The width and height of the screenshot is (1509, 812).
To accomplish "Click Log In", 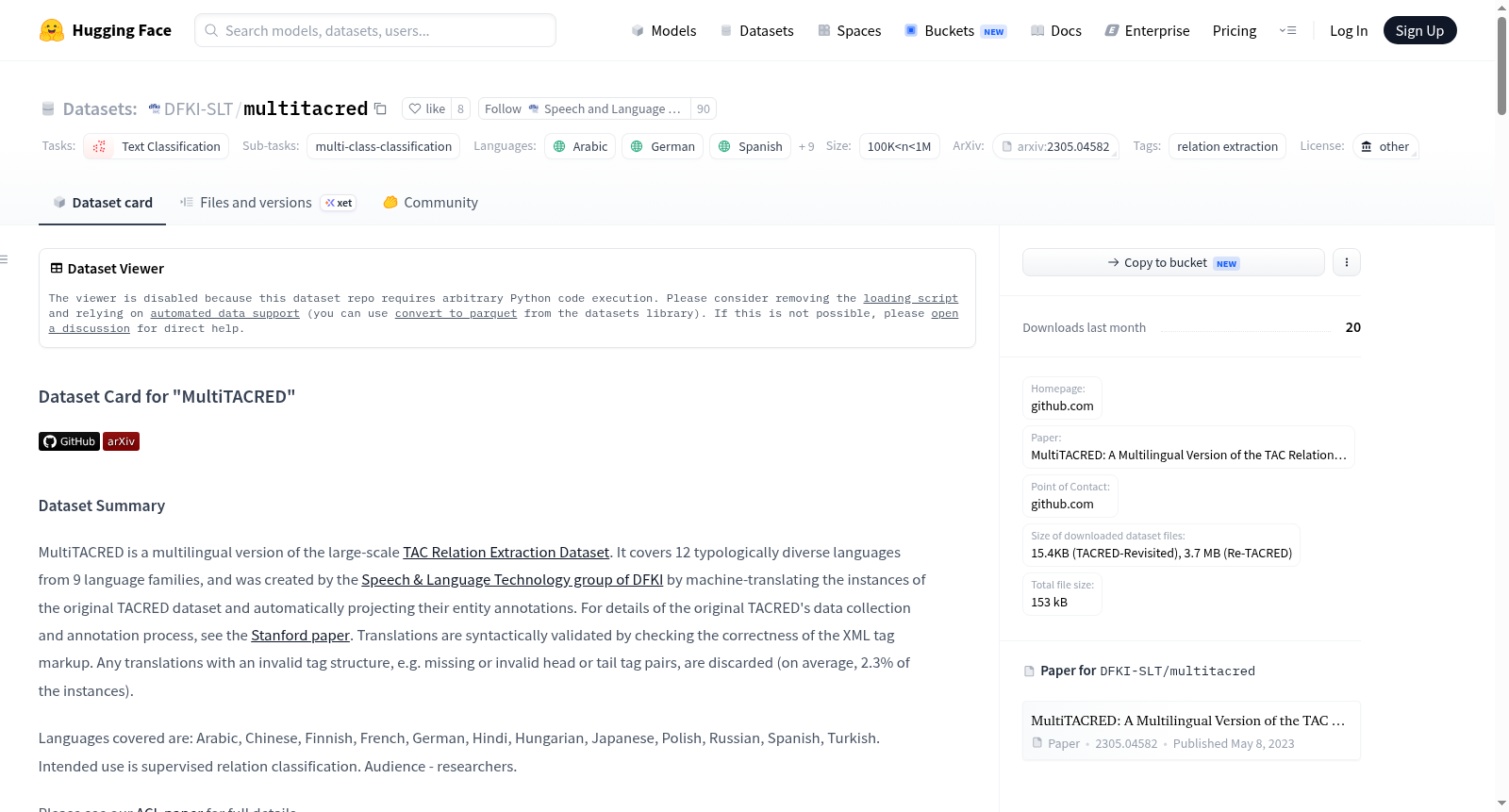I will pos(1349,31).
